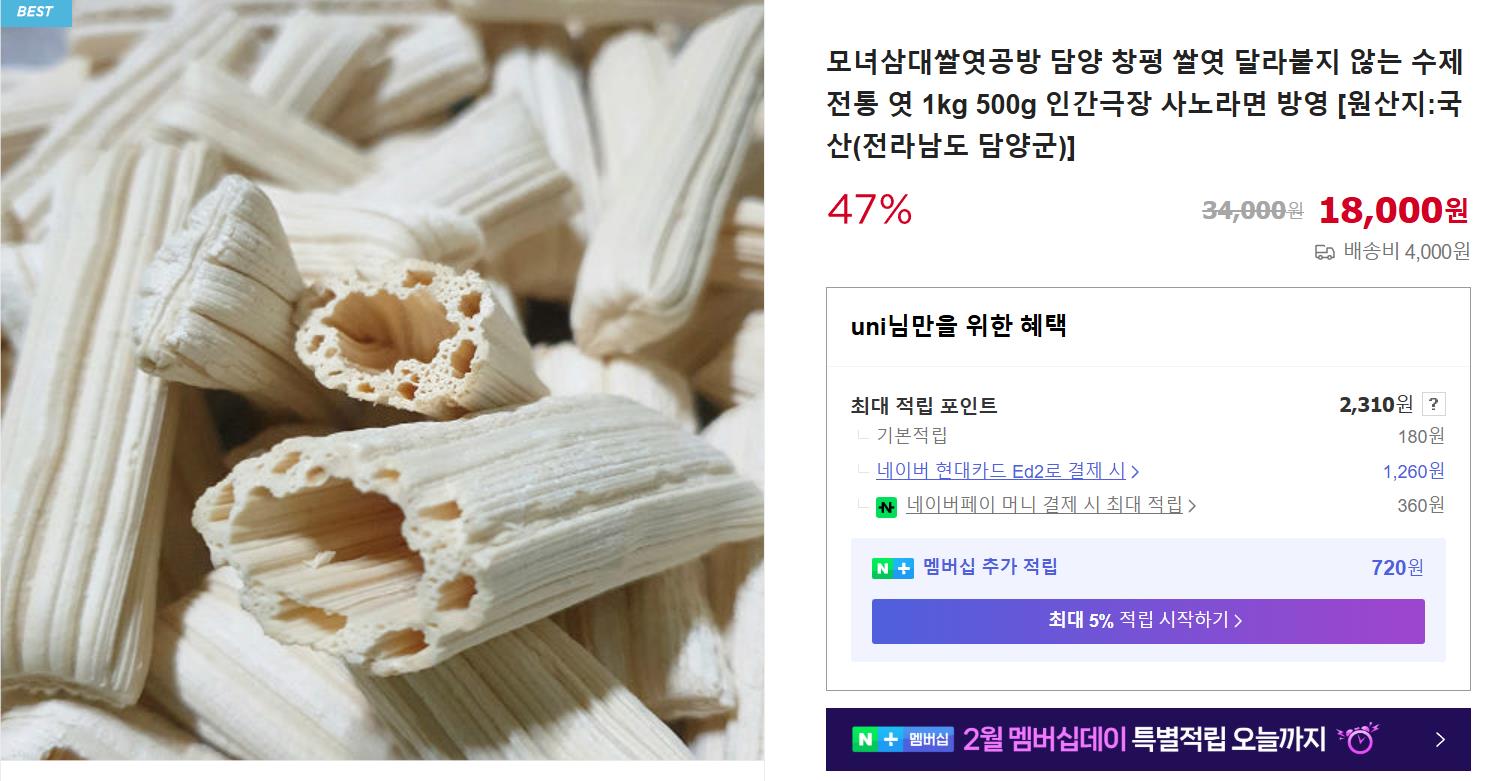This screenshot has width=1500, height=781.
Task: Click the 최대 적립 포인트 label
Action: coord(923,406)
